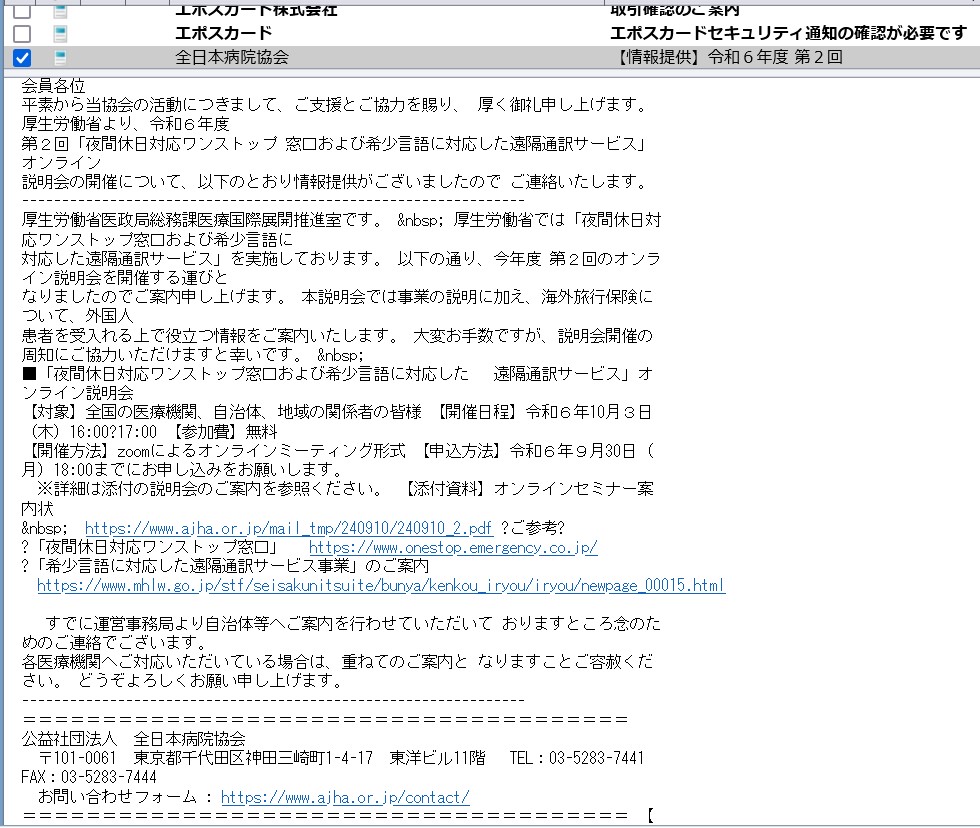Click the FAX：03-5283-7444 text
Screen dimensions: 980x828
point(89,777)
